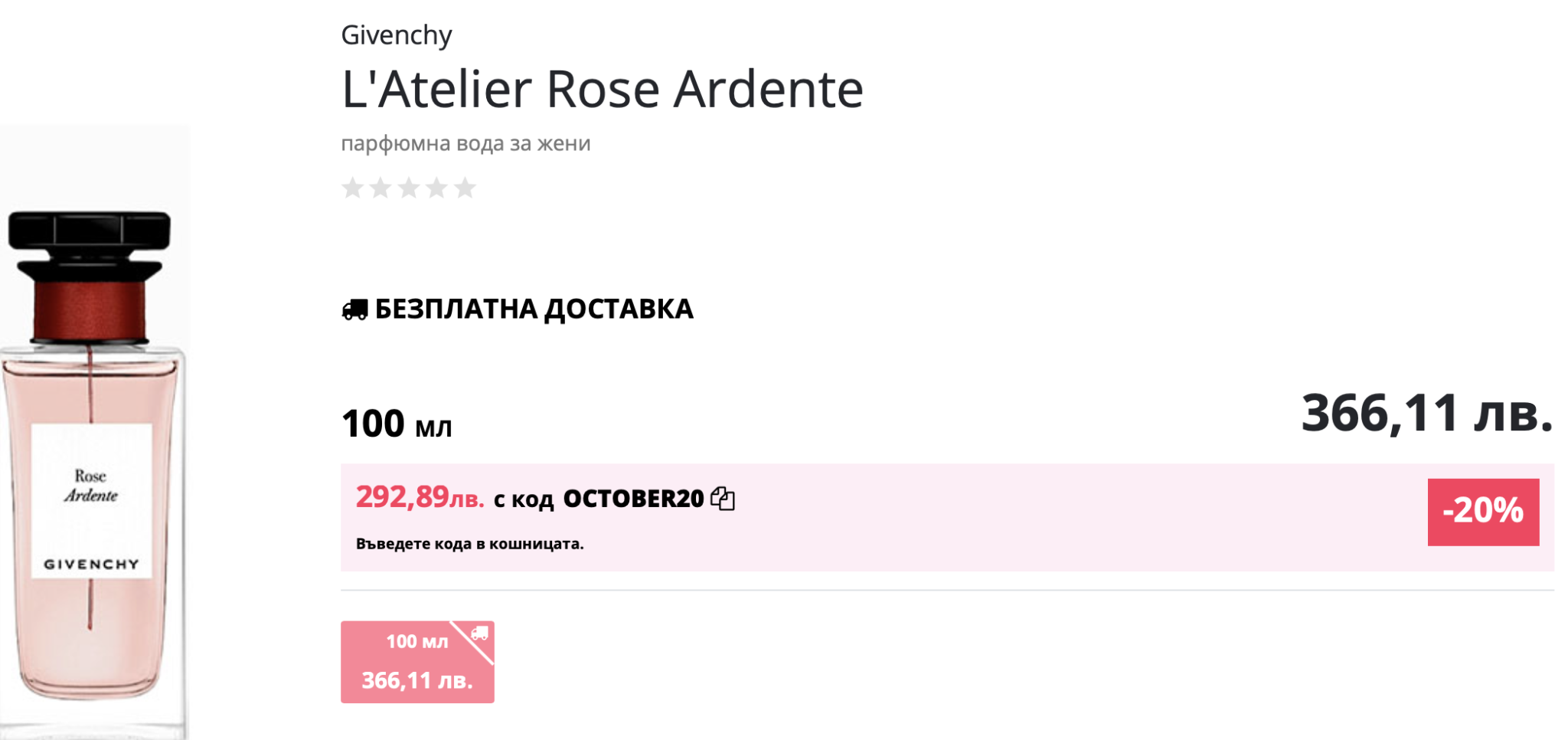Click the copy icon beside OCTOBER20 code

coord(723,499)
